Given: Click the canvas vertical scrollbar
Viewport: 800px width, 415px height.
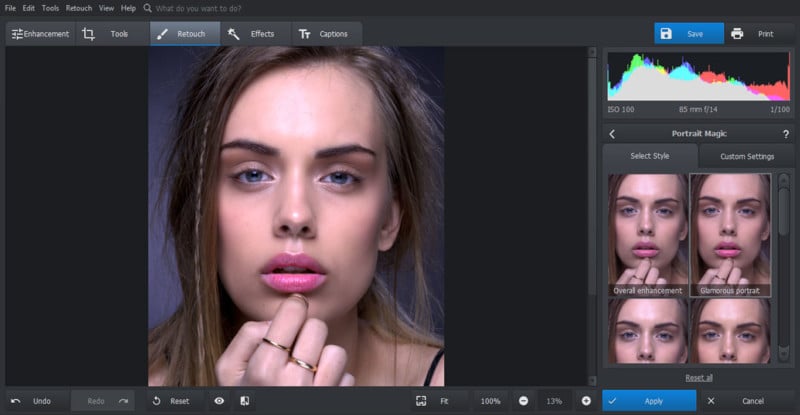Looking at the screenshot, I should (592, 216).
